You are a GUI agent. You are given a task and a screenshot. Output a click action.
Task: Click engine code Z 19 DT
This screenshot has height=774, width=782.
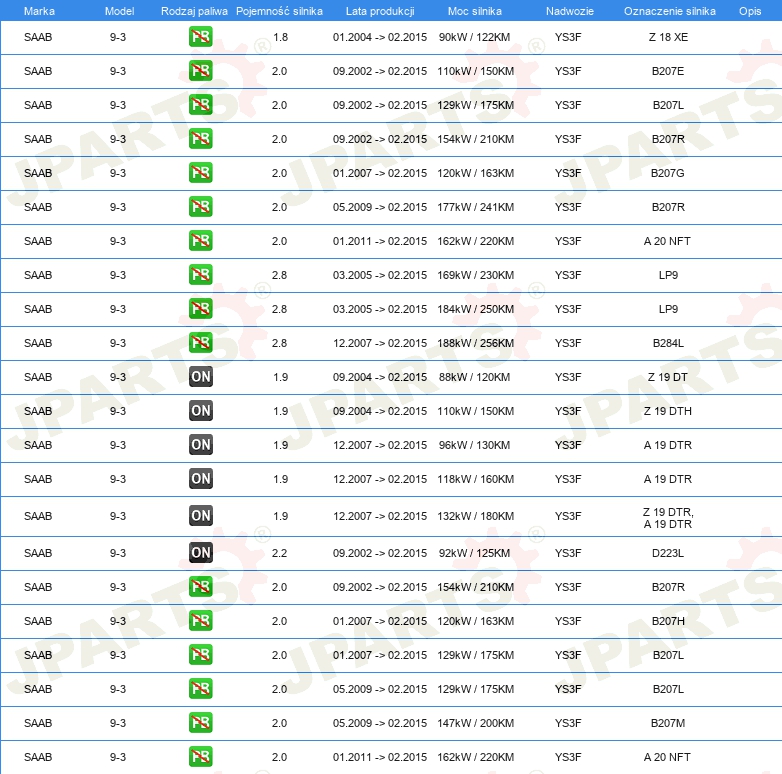click(668, 377)
